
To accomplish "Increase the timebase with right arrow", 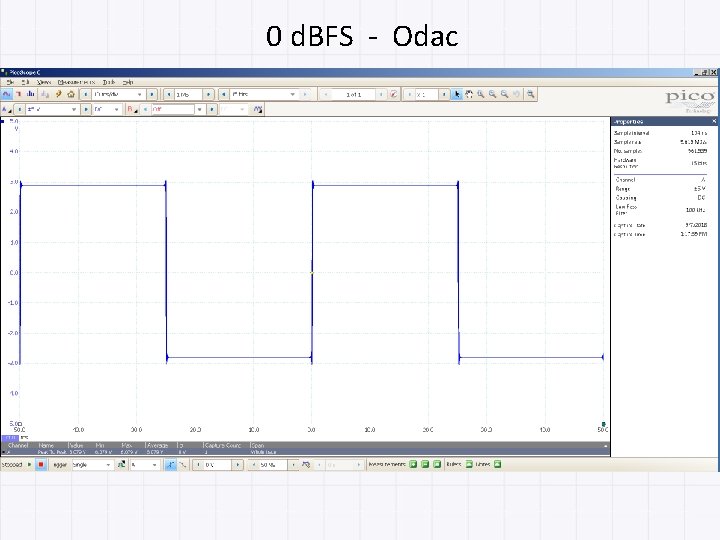I will pos(152,94).
